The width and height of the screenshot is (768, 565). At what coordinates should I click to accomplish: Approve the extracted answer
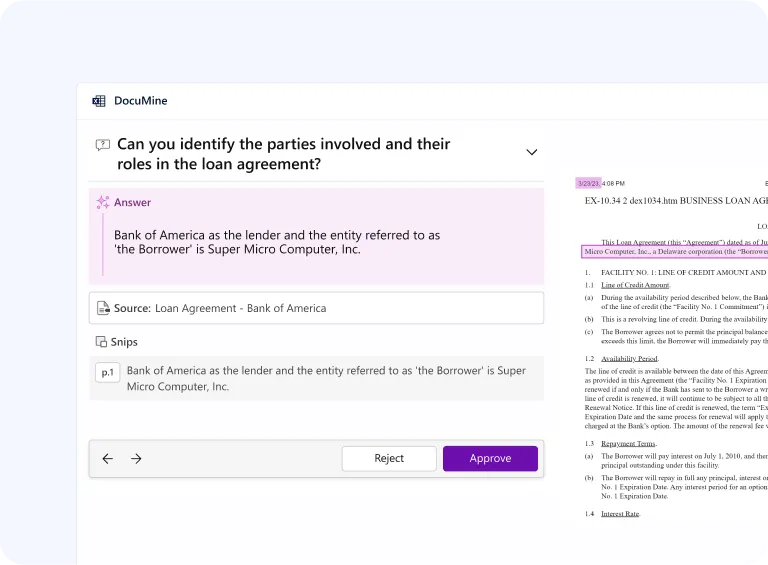coord(490,459)
